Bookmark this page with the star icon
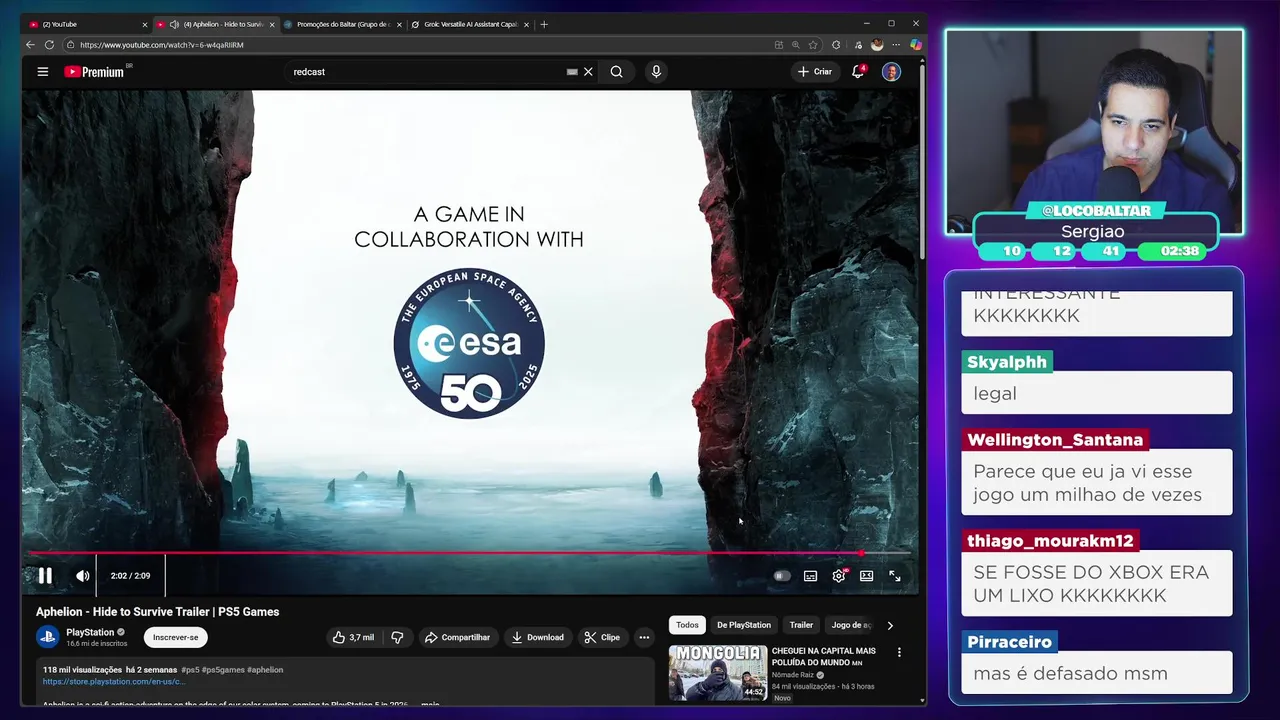The image size is (1280, 720). 813,44
